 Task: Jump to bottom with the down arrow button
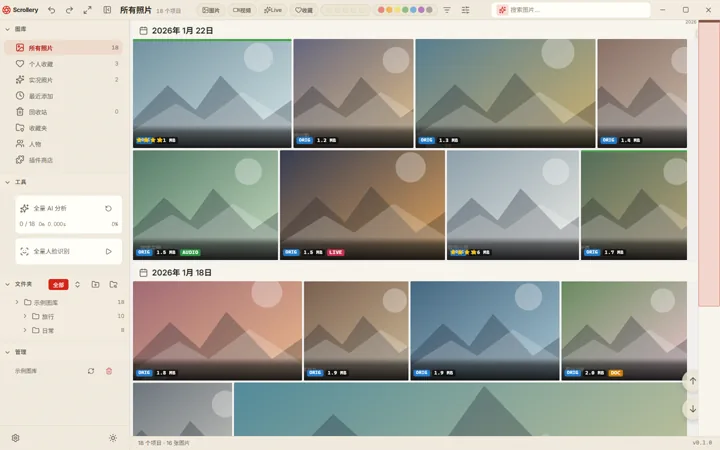click(x=692, y=409)
